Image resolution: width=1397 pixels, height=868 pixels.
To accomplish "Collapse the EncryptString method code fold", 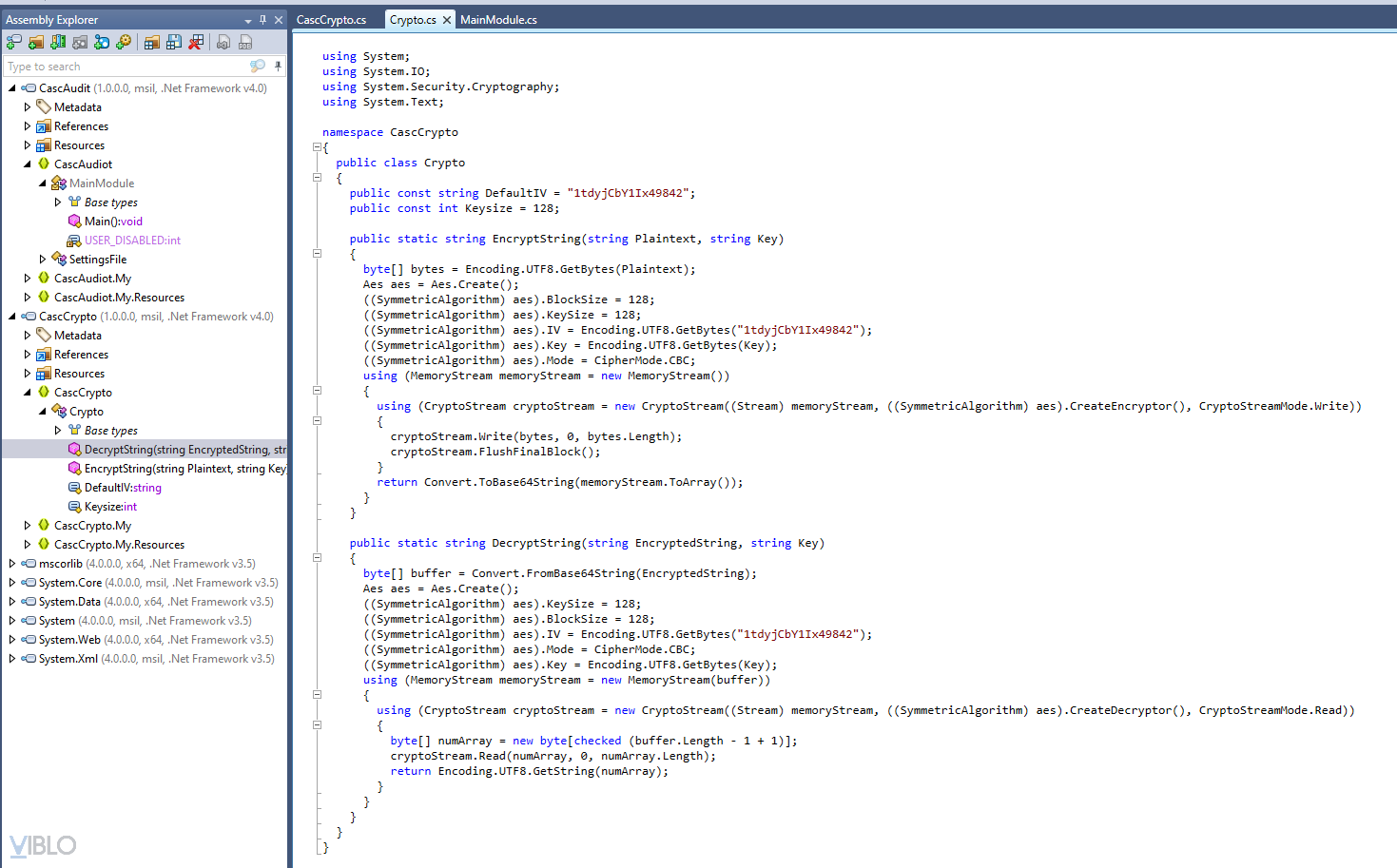I will (317, 254).
